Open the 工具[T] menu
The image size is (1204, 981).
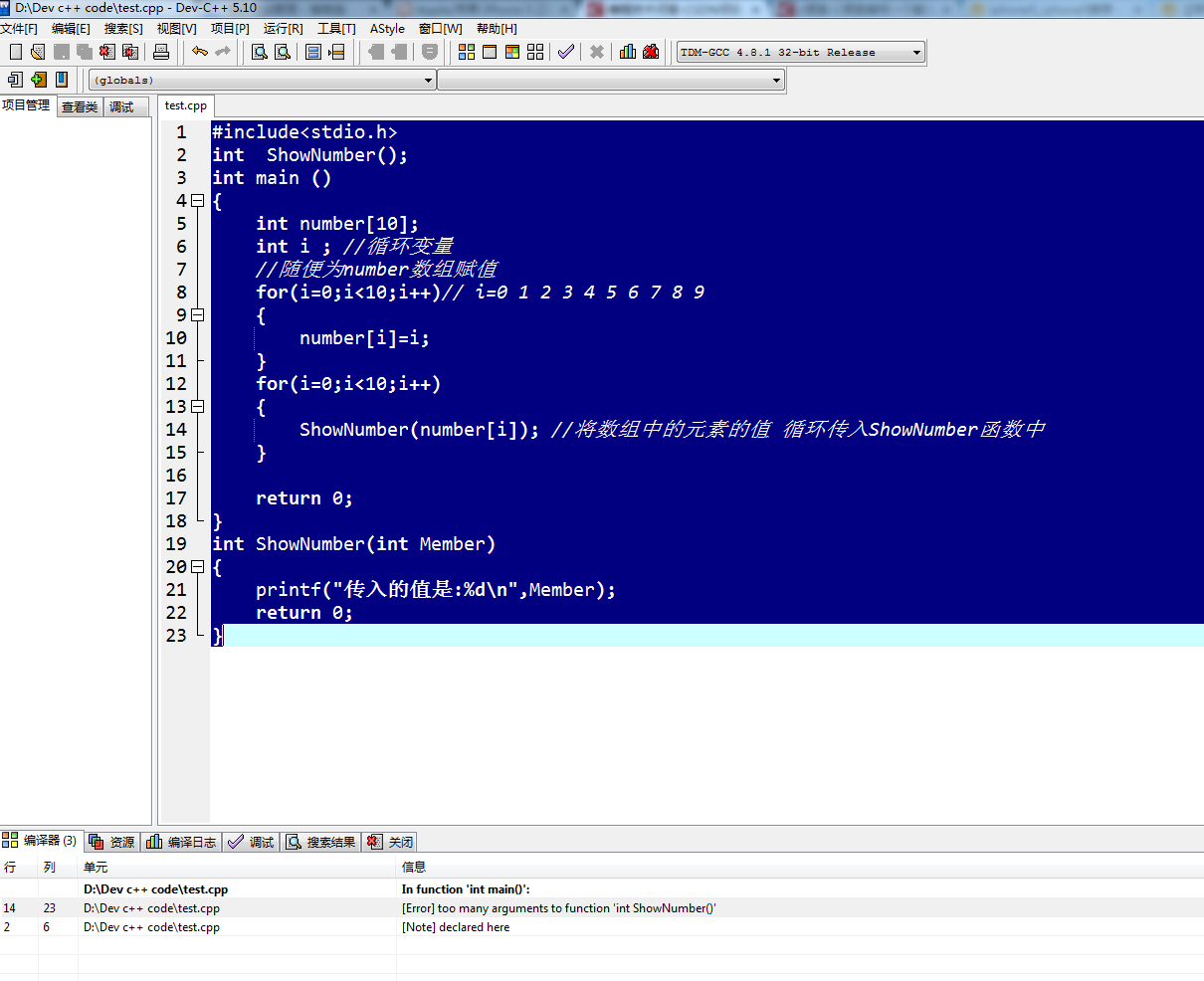[x=336, y=29]
